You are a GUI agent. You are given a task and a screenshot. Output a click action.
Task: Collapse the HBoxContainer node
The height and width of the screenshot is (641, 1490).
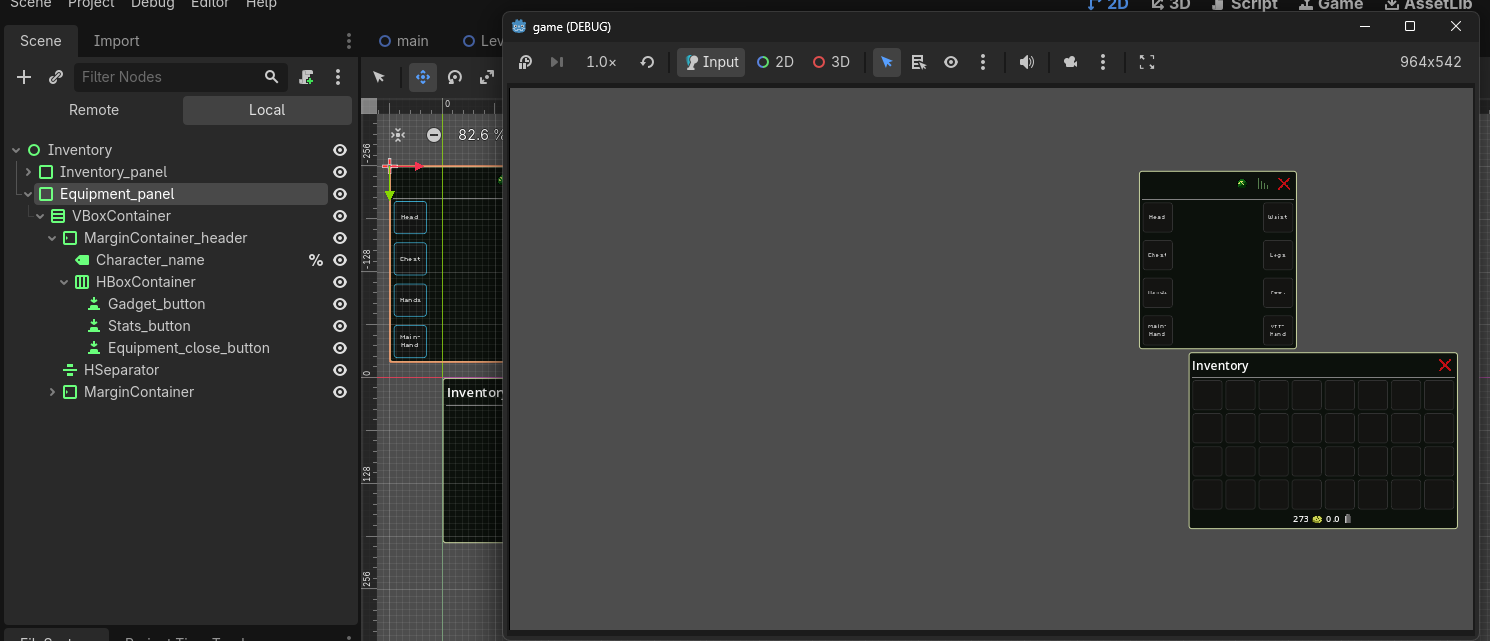pos(64,282)
